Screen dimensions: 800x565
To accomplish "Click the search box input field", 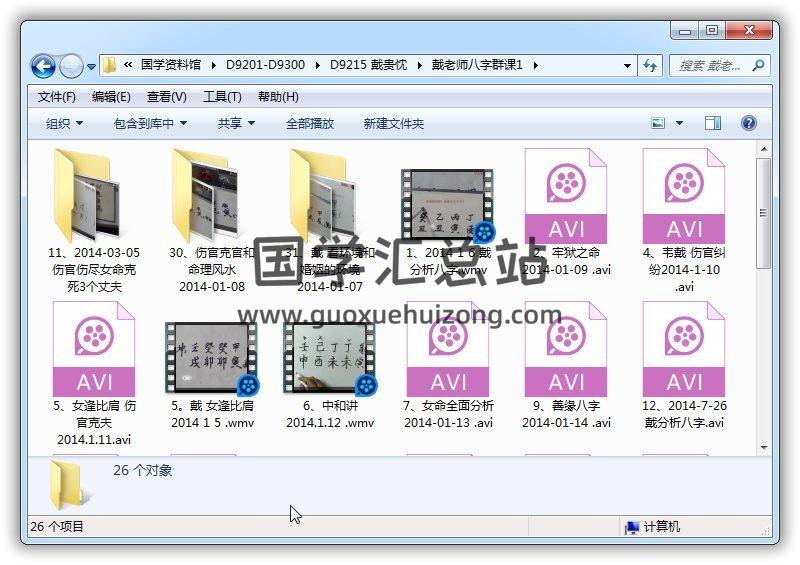I will point(710,65).
